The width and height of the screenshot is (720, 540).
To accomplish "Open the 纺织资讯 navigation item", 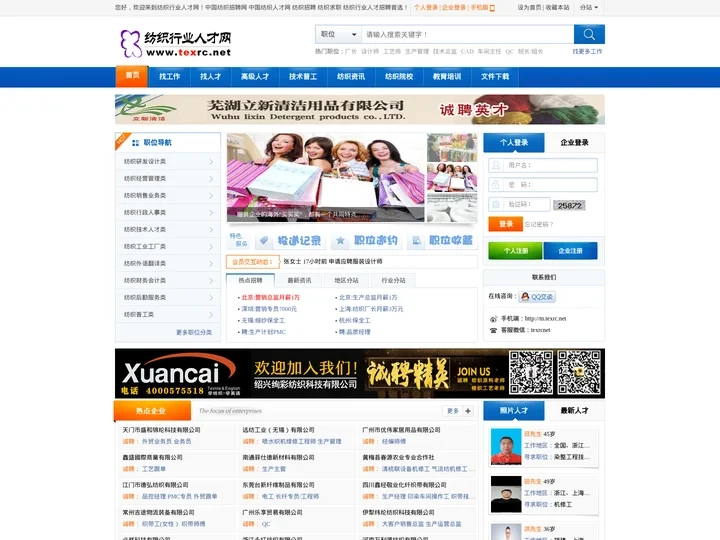I will 351,77.
